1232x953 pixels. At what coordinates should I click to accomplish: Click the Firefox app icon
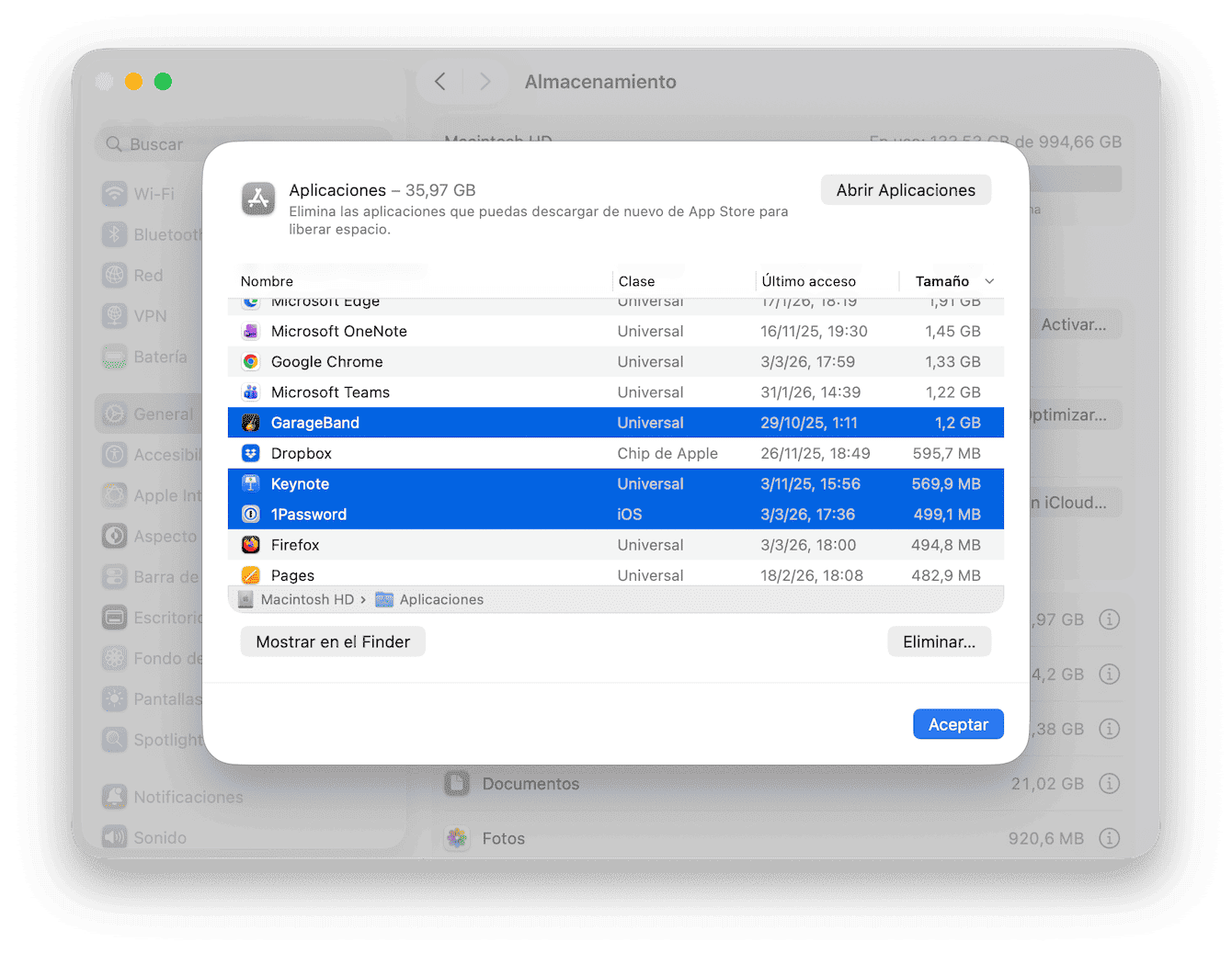click(x=250, y=545)
